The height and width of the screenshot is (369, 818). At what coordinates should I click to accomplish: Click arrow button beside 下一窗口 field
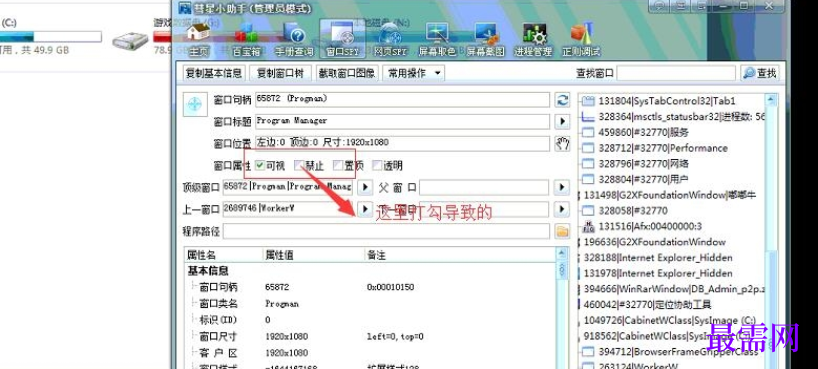pyautogui.click(x=562, y=209)
